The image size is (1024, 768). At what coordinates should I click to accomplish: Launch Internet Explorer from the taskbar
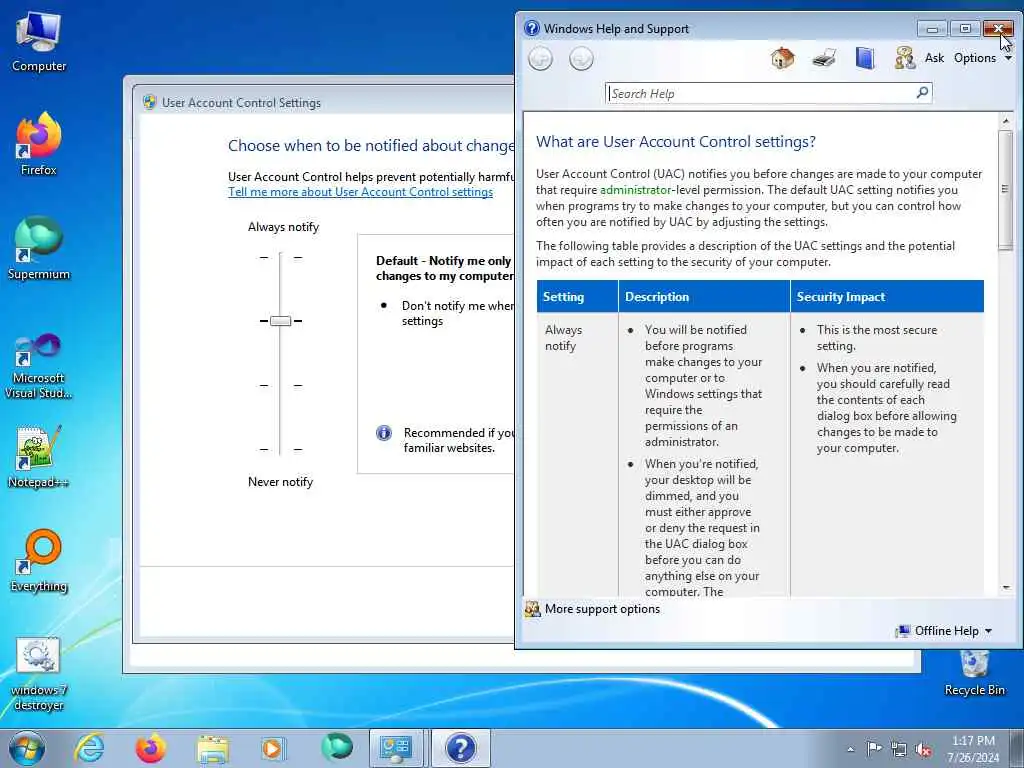click(89, 748)
